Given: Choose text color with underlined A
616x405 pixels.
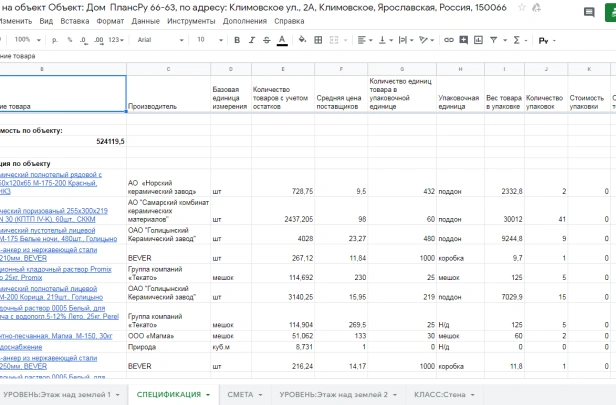Looking at the screenshot, I should click(x=282, y=40).
